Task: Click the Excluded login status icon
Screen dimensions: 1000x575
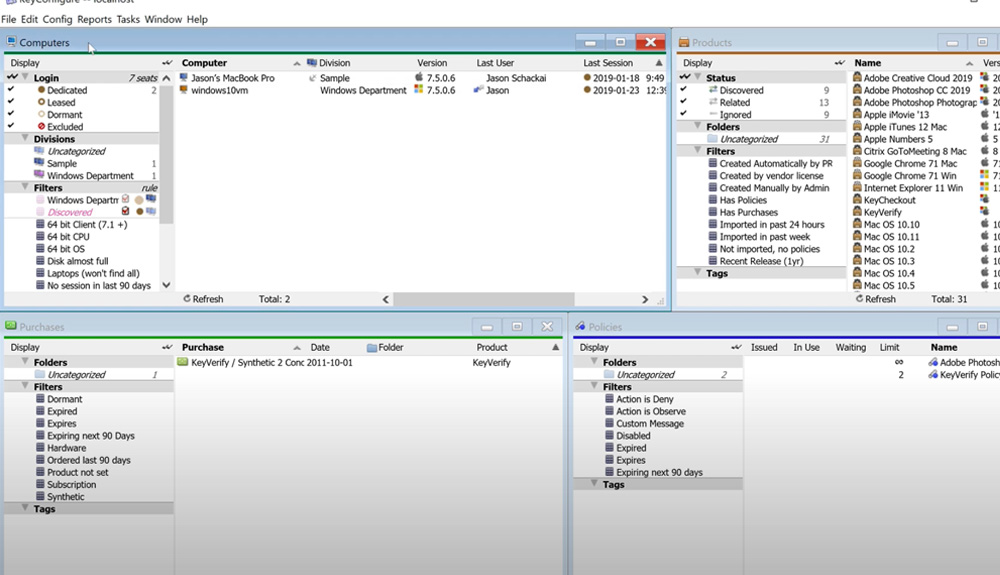Action: click(x=41, y=126)
